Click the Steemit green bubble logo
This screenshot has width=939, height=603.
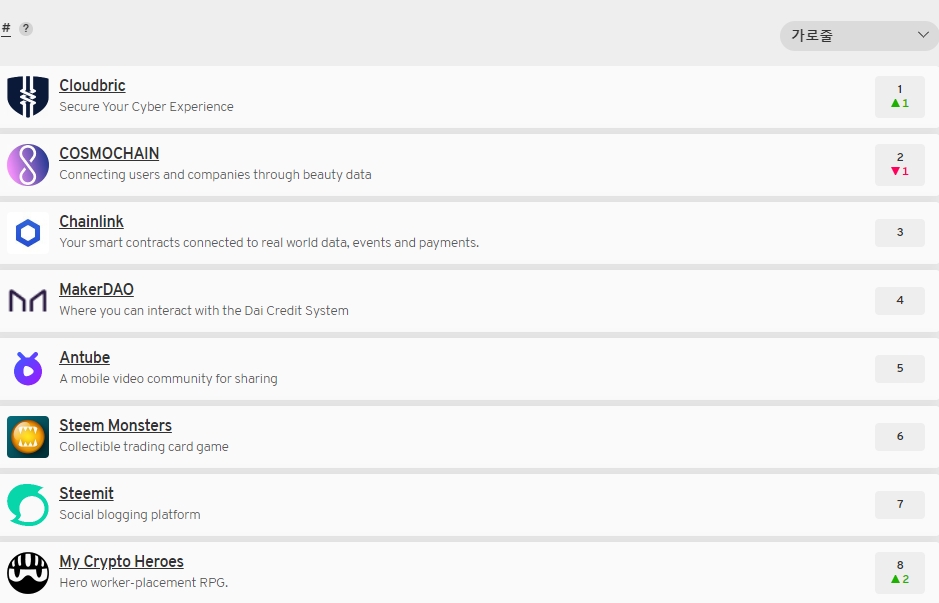tap(28, 505)
